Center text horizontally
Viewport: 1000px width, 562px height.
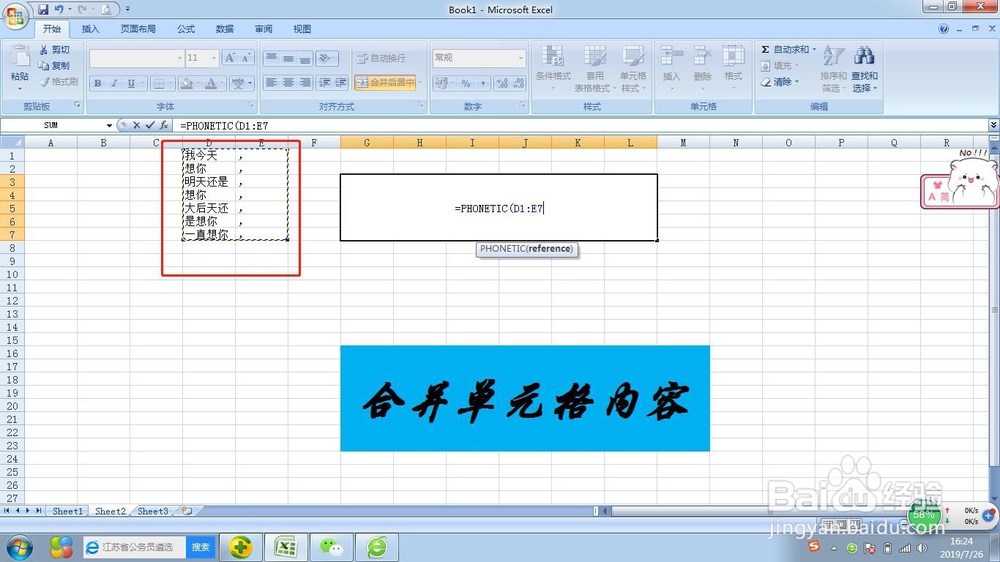(288, 82)
